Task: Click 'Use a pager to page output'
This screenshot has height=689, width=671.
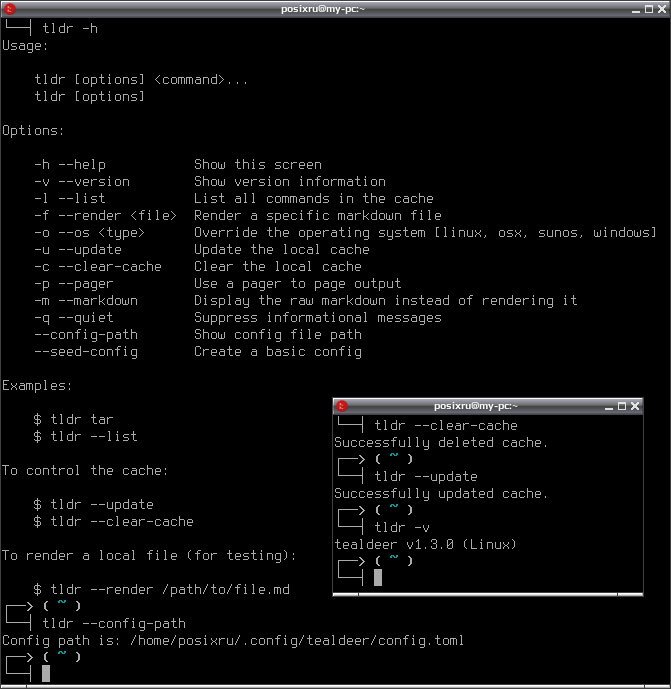Action: point(298,284)
